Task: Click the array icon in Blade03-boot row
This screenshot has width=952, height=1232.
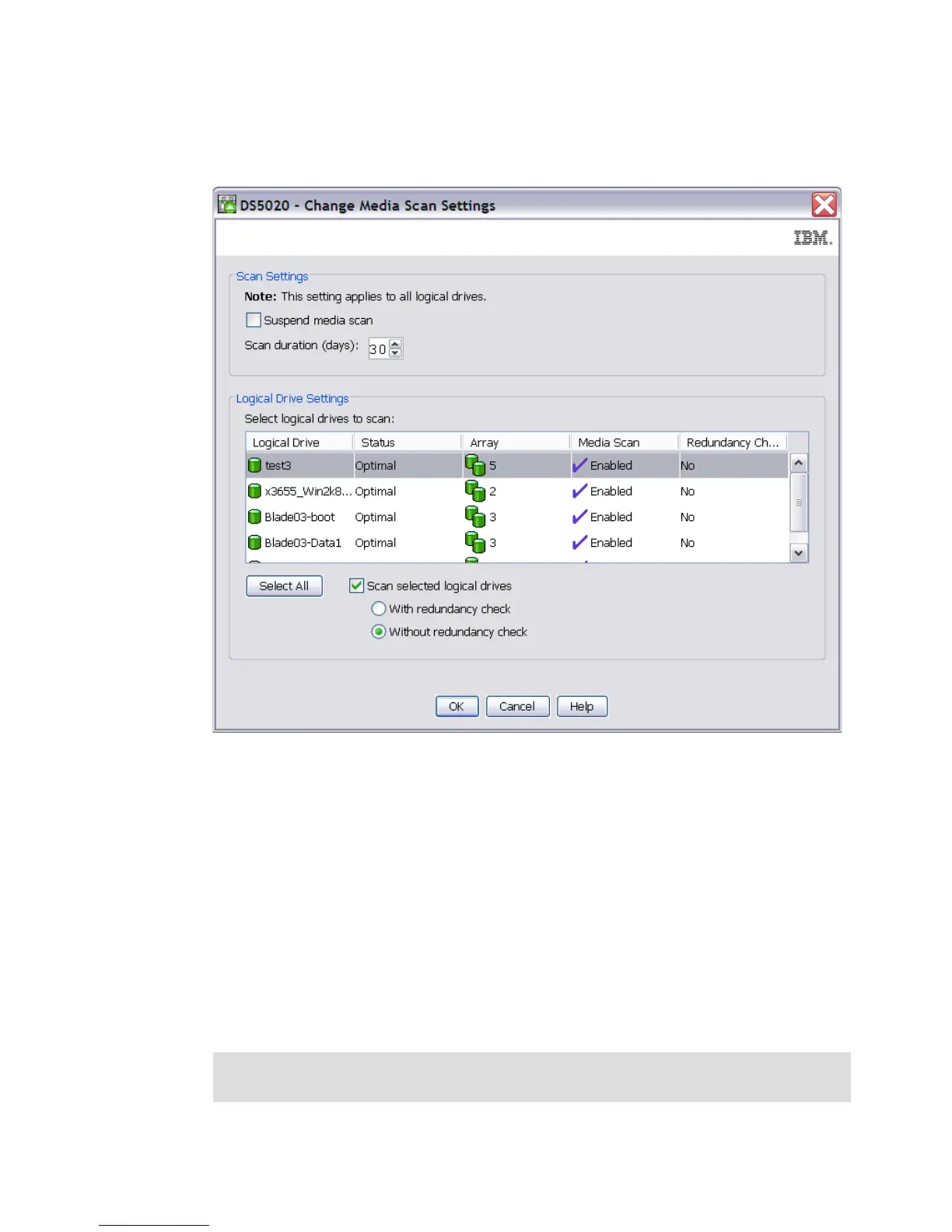Action: [x=475, y=516]
